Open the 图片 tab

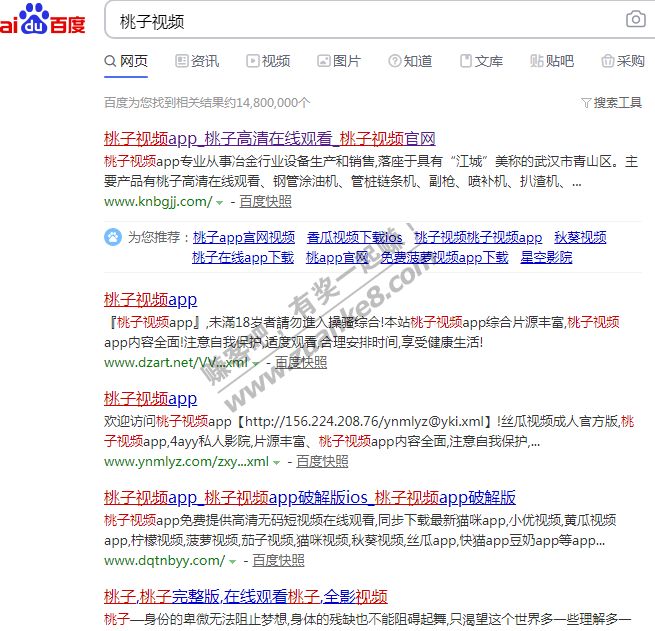coord(339,61)
